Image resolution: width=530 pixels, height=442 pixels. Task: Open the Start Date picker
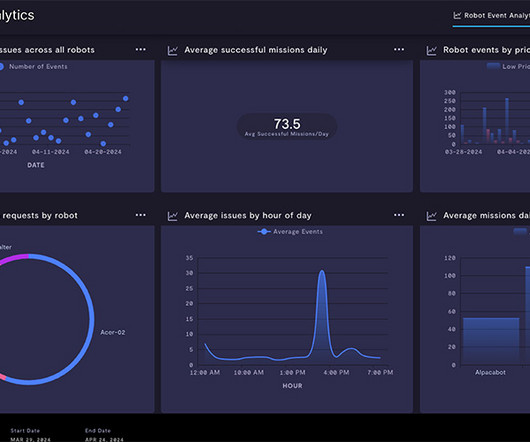tap(30, 435)
